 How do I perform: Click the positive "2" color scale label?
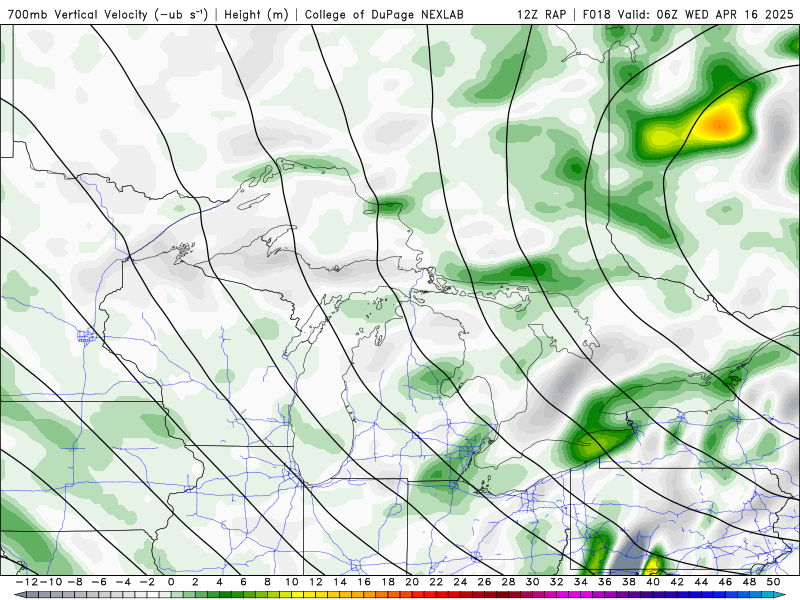click(x=195, y=582)
